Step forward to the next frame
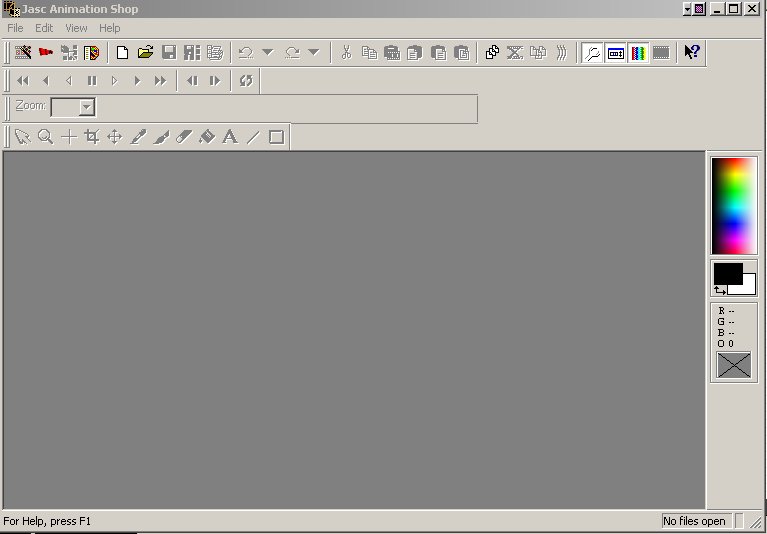The height and width of the screenshot is (534, 767). (137, 81)
